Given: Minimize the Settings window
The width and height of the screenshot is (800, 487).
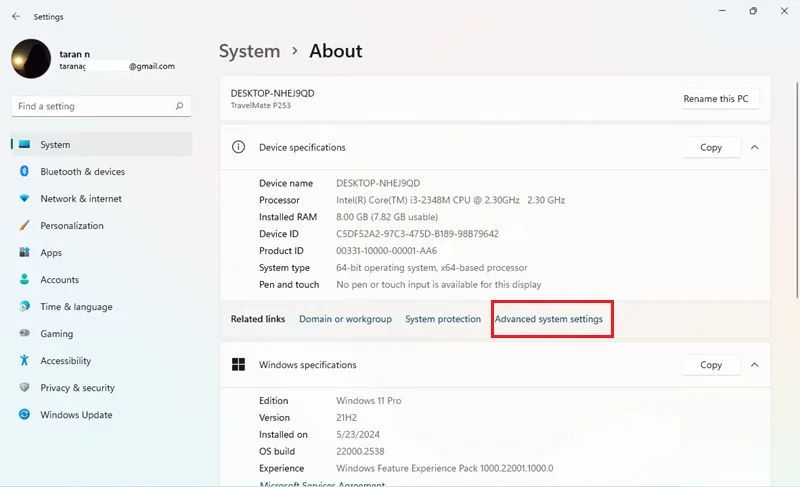Looking at the screenshot, I should click(722, 11).
